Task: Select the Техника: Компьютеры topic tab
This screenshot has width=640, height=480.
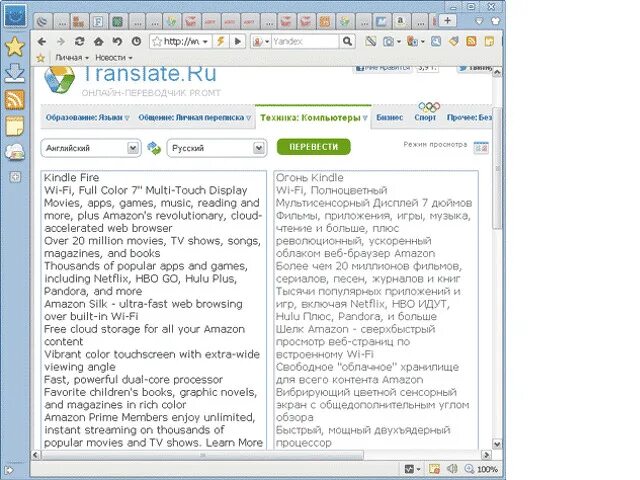Action: [313, 118]
